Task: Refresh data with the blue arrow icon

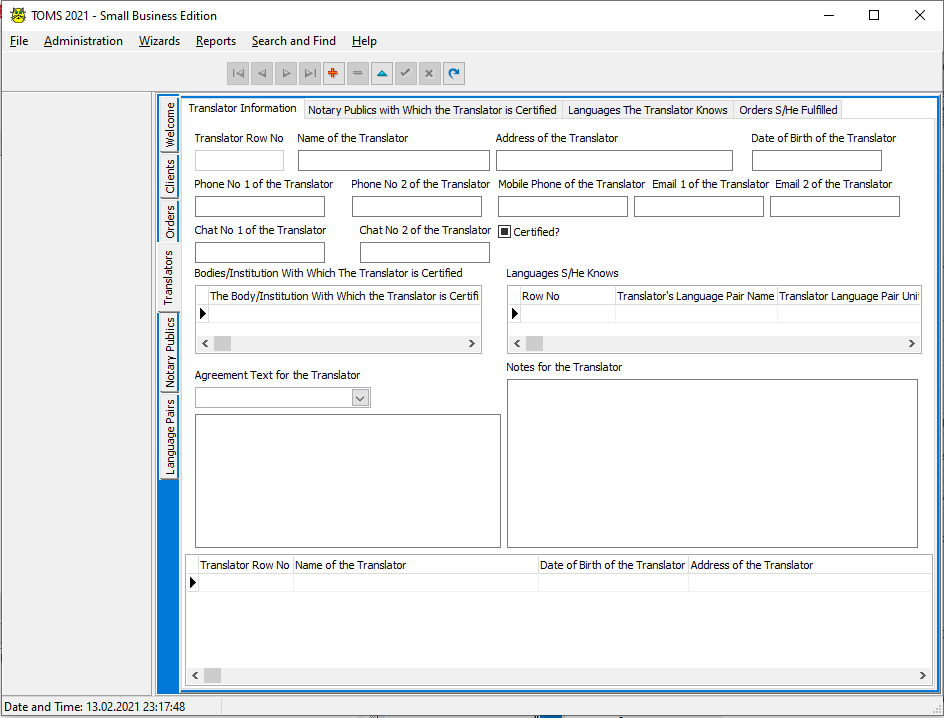Action: click(454, 73)
